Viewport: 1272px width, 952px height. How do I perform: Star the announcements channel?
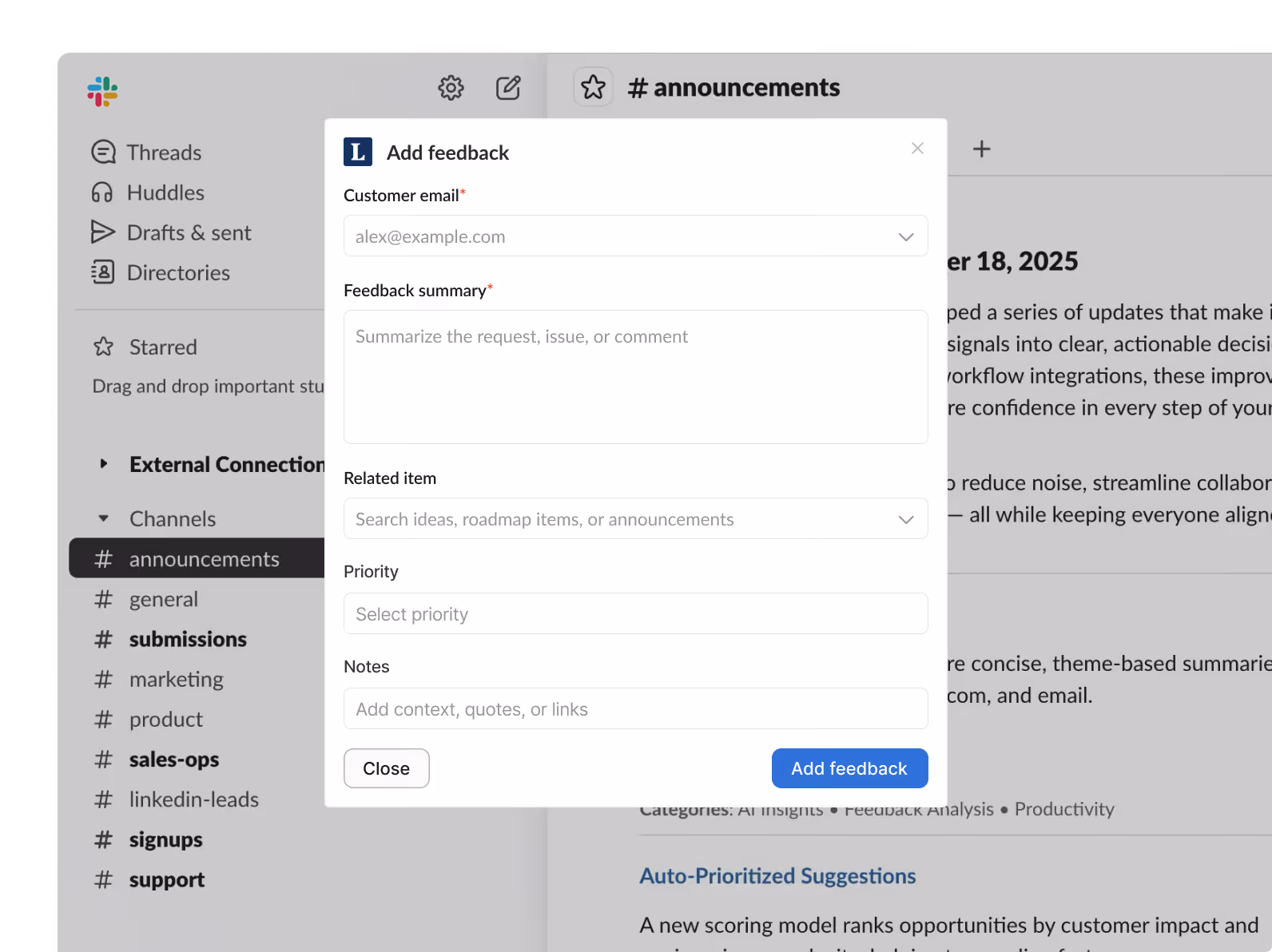pyautogui.click(x=593, y=87)
